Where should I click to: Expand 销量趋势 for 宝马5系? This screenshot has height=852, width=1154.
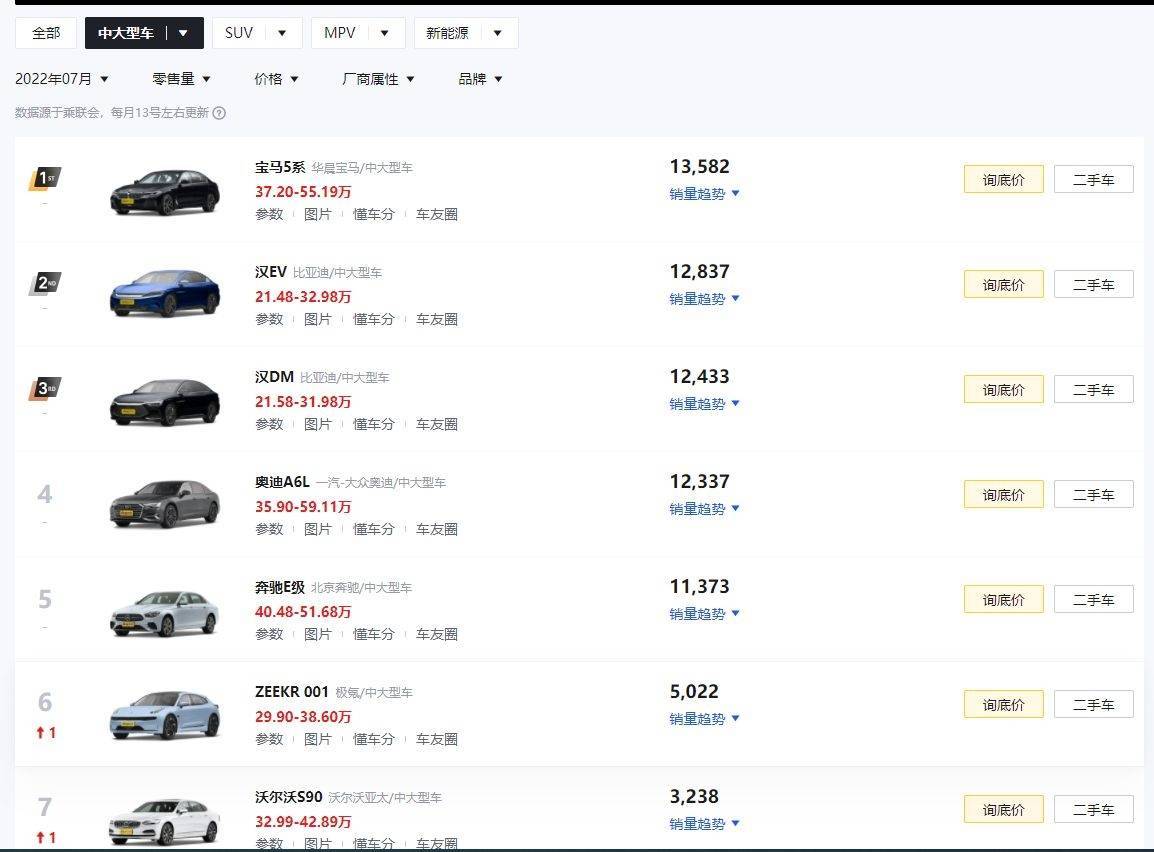(704, 194)
